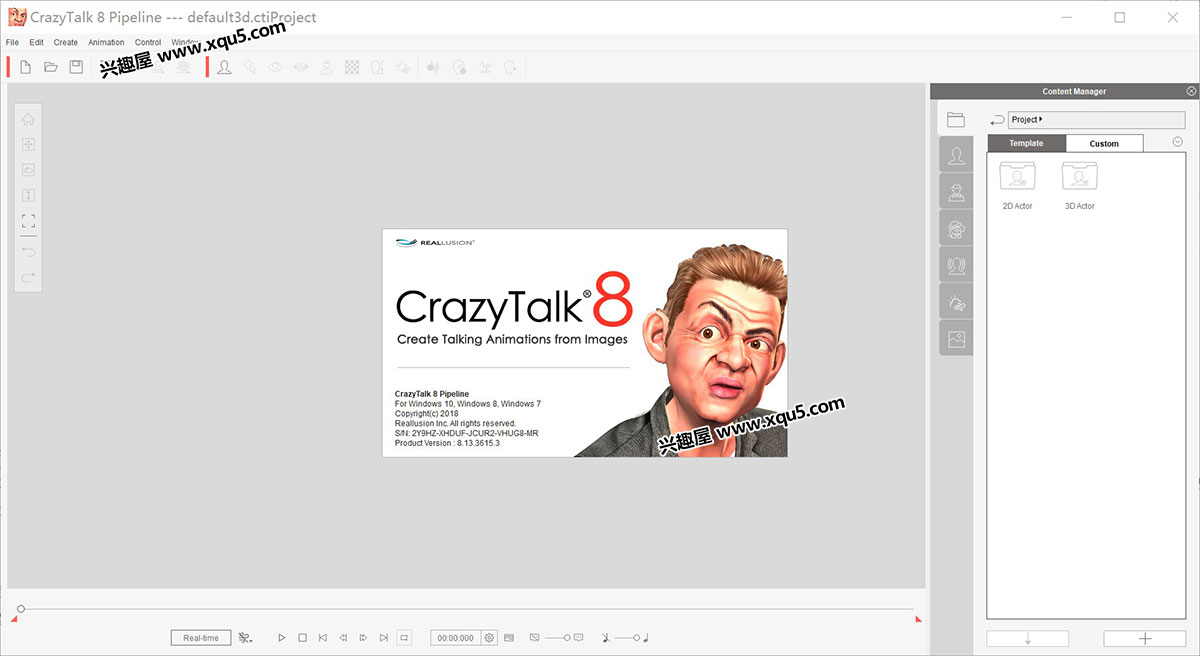Open the mute-tracks dropdown beside Real-time
This screenshot has width=1200, height=656.
246,637
